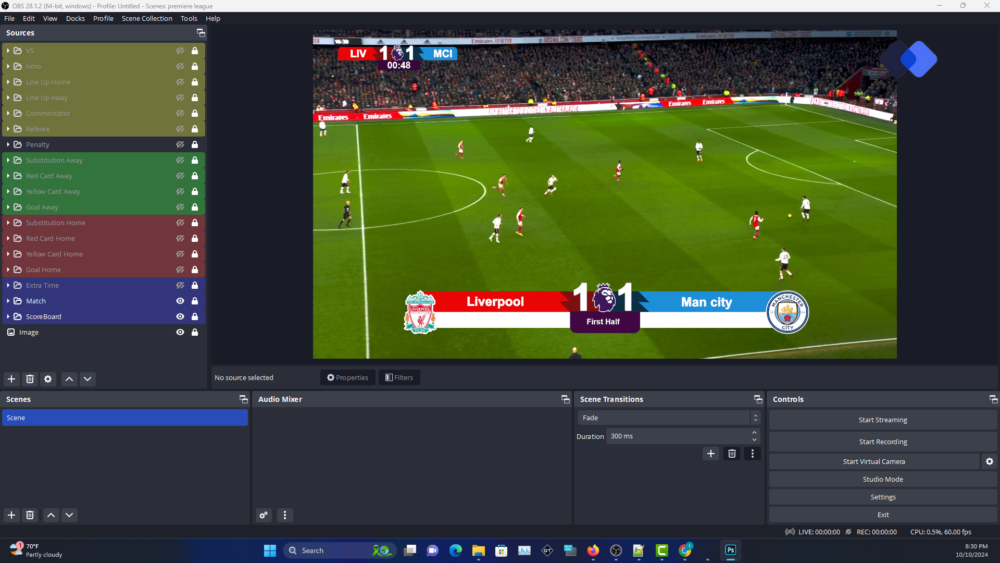
Task: Toggle lock on Match source
Action: click(x=195, y=301)
